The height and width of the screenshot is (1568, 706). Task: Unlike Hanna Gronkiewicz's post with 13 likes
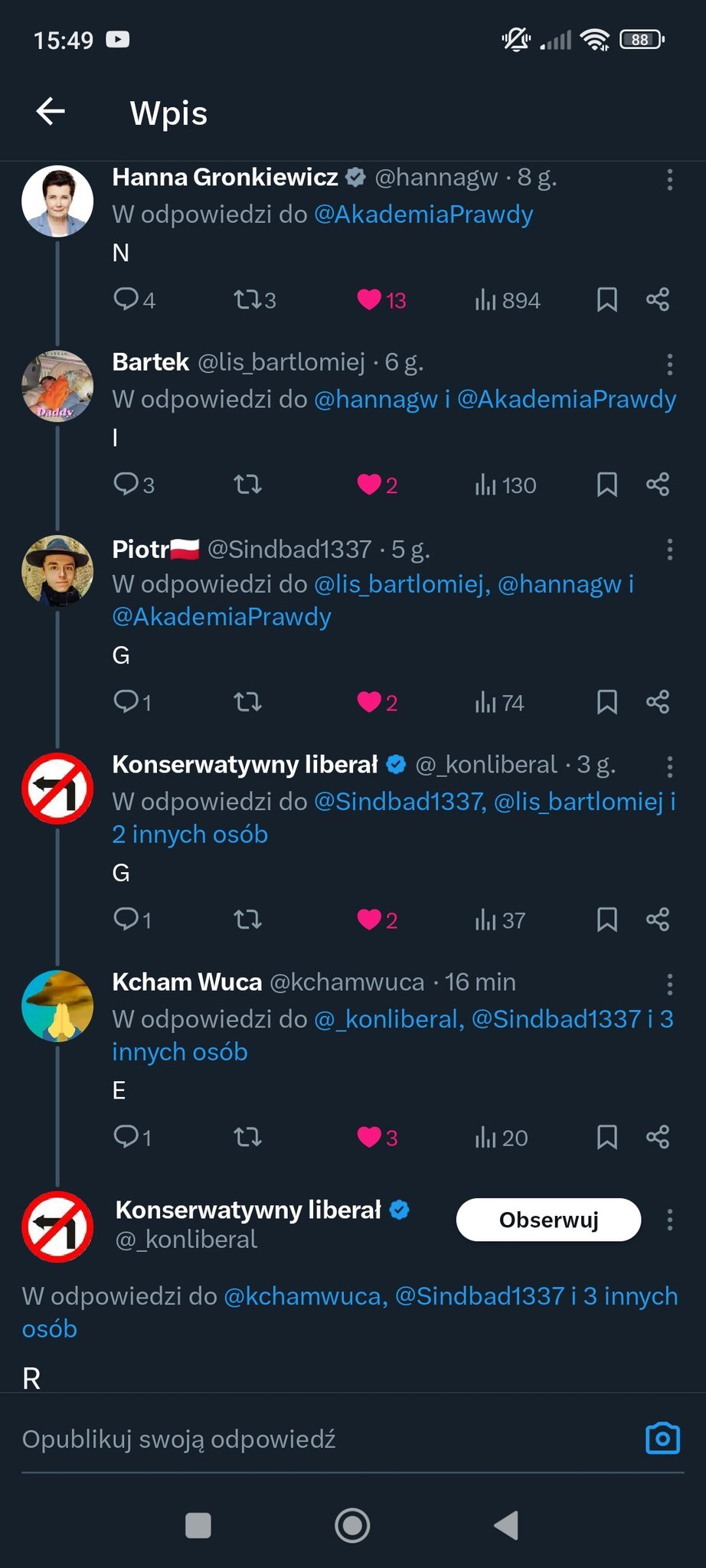(370, 299)
